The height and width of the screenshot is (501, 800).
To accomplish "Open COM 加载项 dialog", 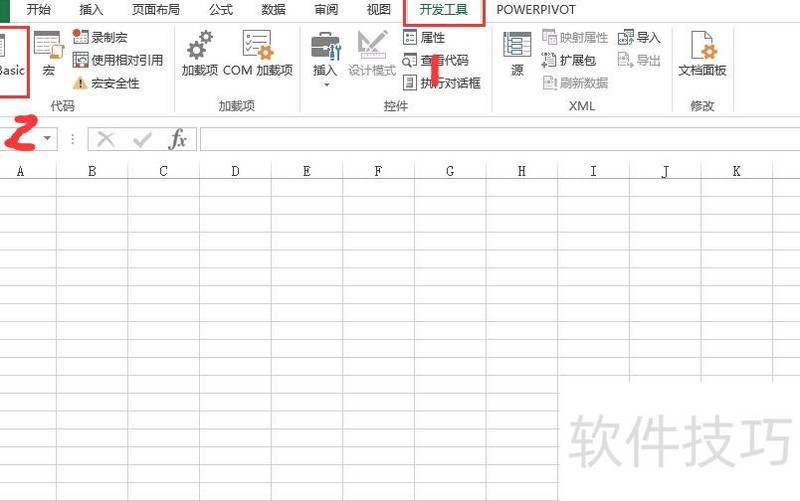I will click(x=258, y=53).
